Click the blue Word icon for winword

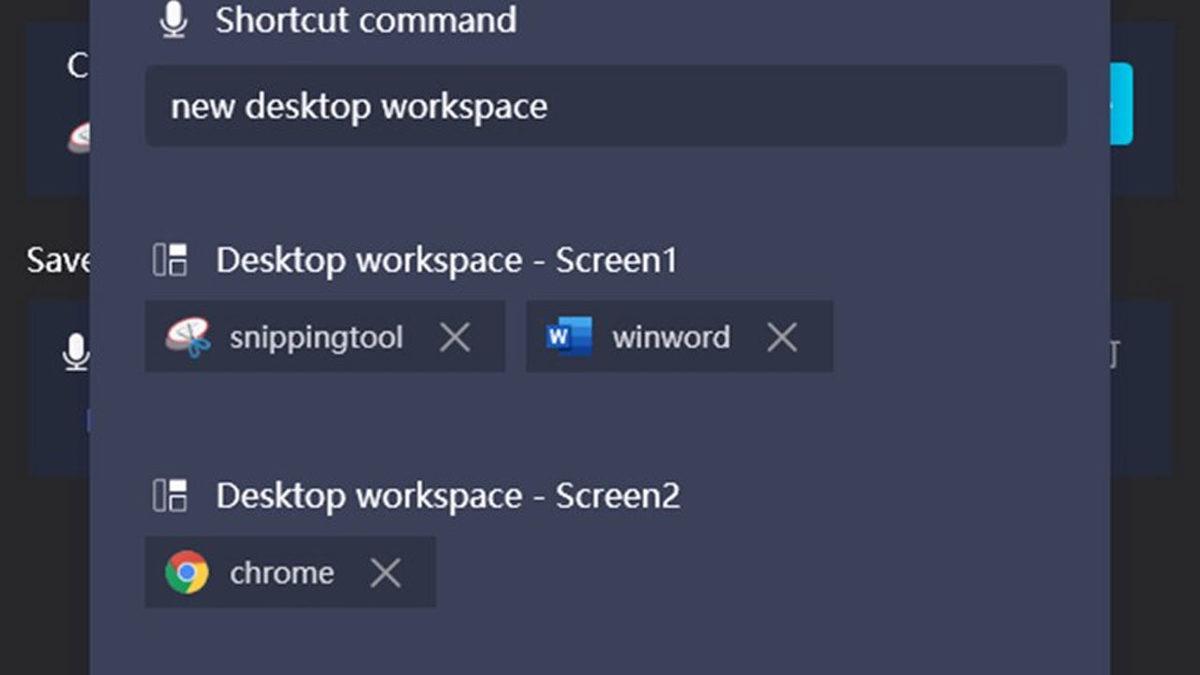569,337
